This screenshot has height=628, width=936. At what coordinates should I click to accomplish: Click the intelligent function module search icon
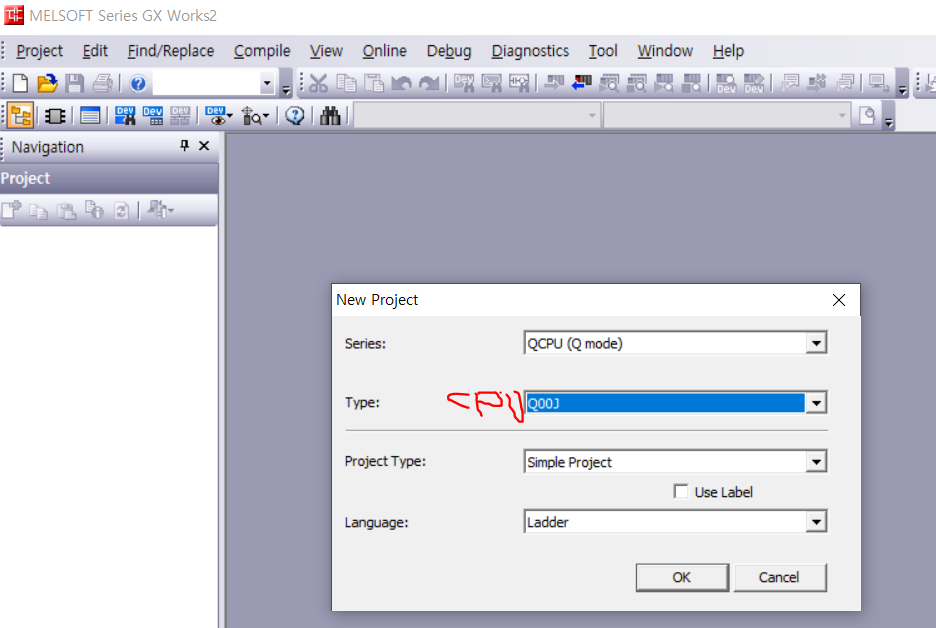255,116
